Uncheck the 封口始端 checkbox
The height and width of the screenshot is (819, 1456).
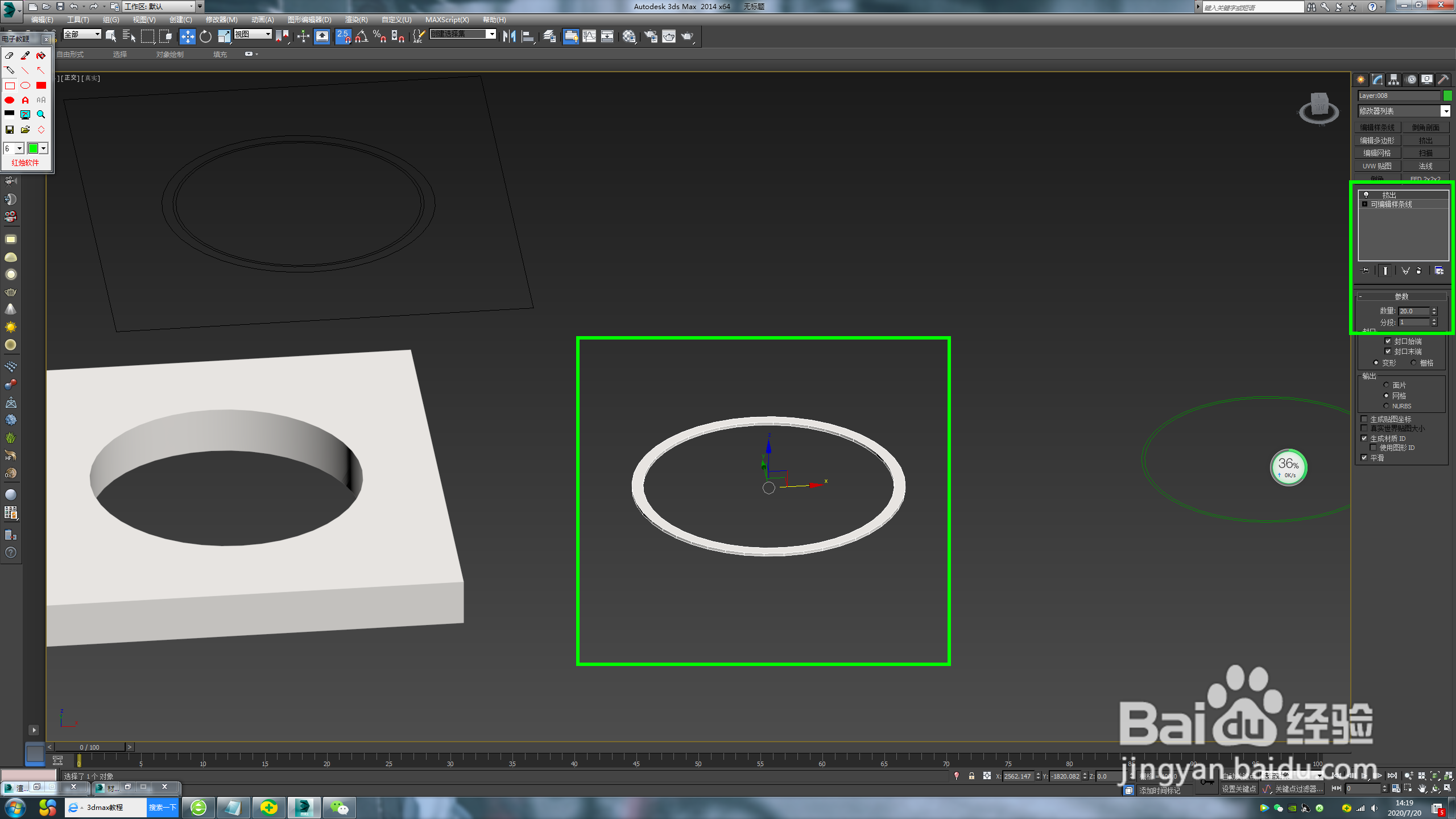pos(1388,341)
